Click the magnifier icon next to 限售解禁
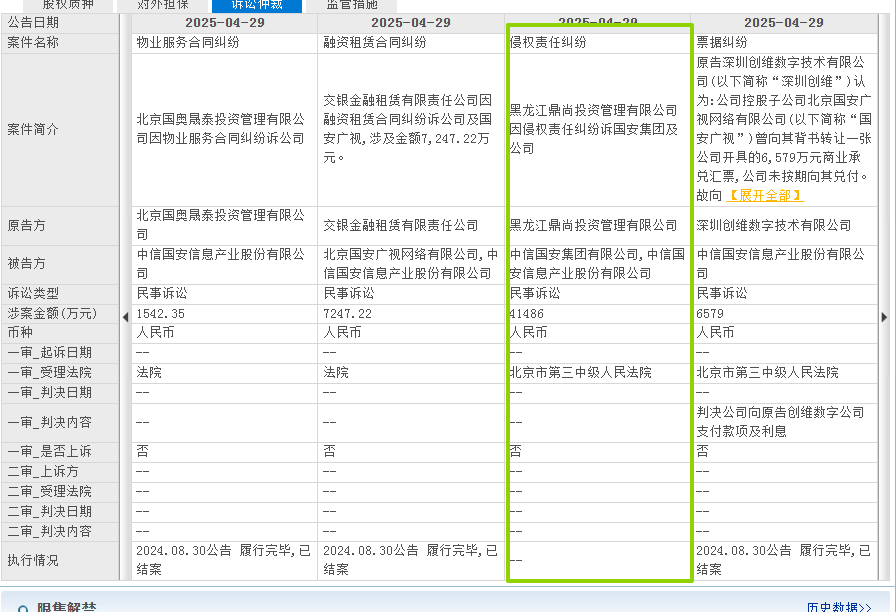This screenshot has height=612, width=896. pos(23,608)
